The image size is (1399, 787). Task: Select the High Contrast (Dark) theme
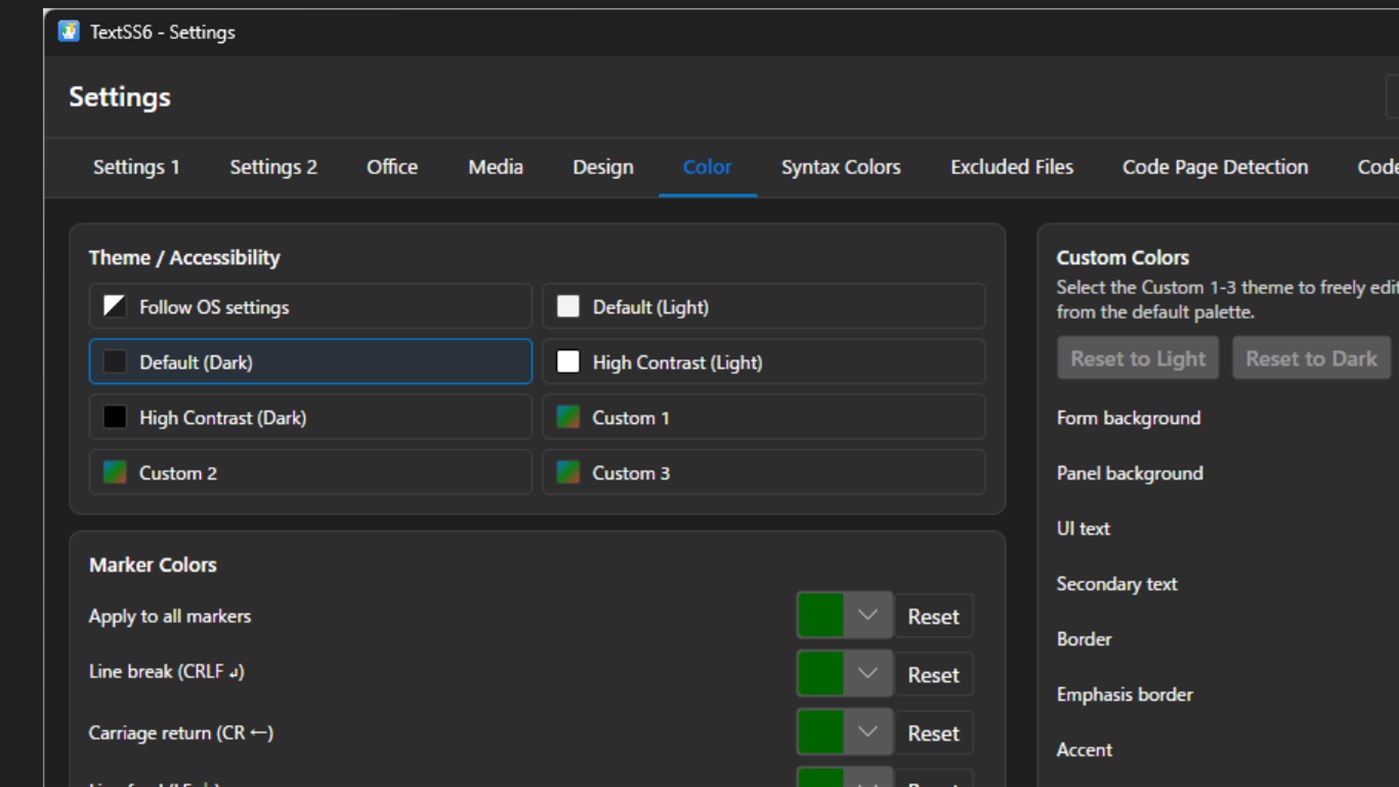point(310,417)
